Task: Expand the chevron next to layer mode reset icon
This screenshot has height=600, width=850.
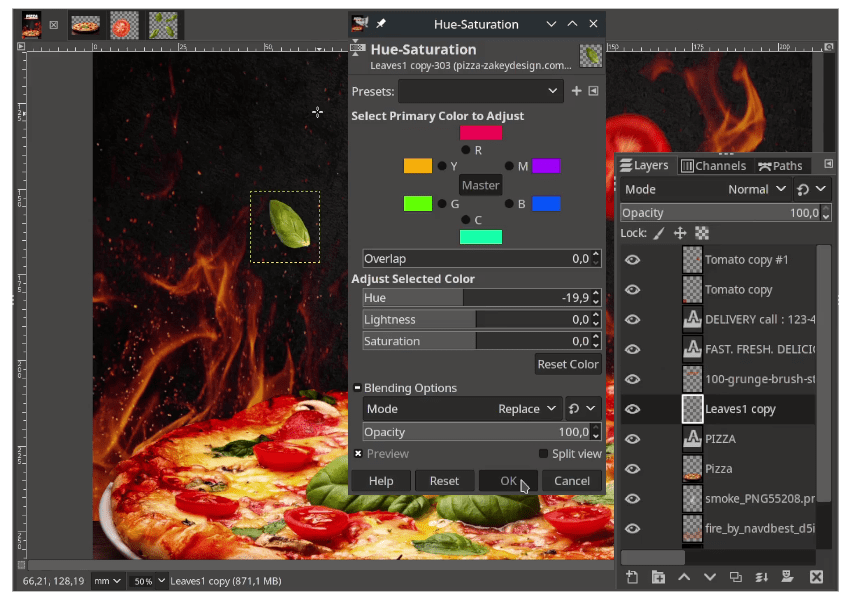Action: tap(821, 189)
